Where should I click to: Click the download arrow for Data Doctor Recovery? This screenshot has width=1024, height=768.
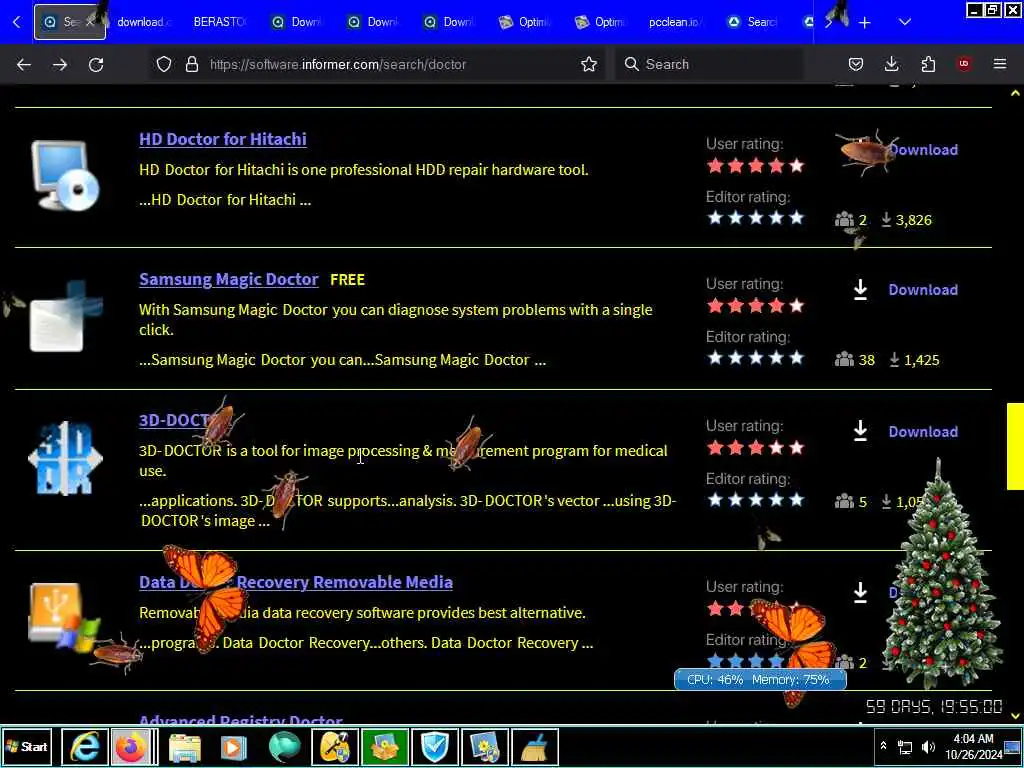pos(861,592)
